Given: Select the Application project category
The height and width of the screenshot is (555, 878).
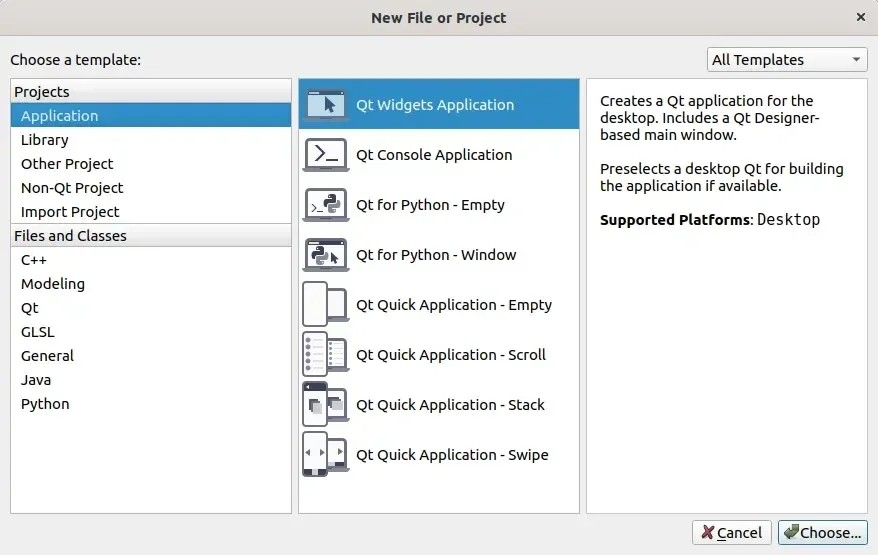Looking at the screenshot, I should [151, 115].
